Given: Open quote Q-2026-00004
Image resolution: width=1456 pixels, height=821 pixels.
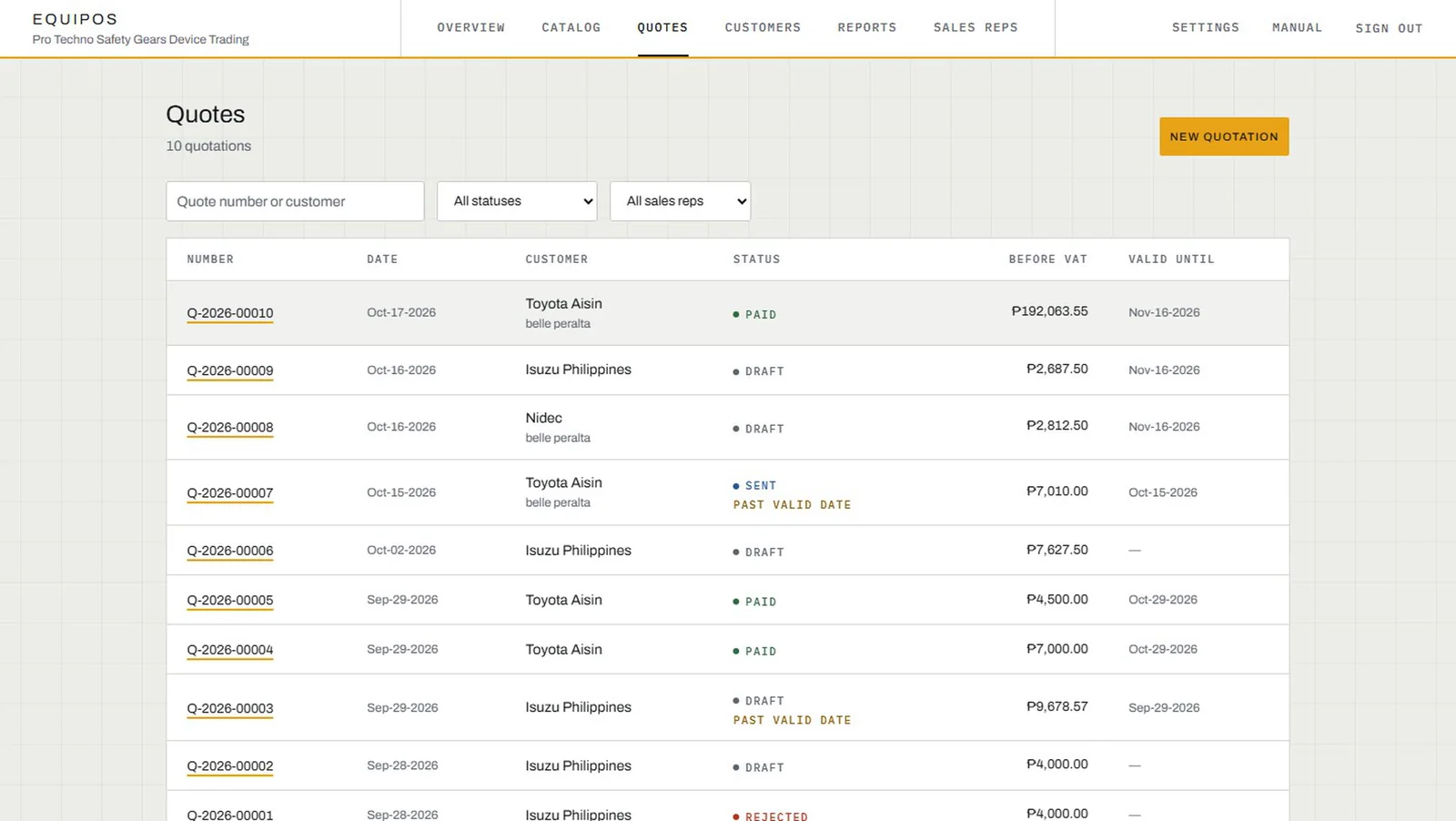Looking at the screenshot, I should click(x=230, y=650).
